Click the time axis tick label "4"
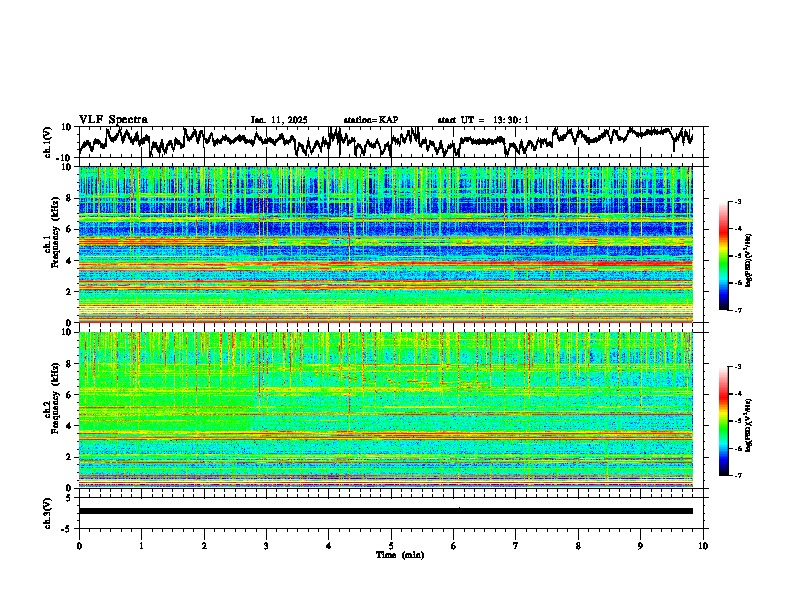This screenshot has width=792, height=612. tap(329, 546)
